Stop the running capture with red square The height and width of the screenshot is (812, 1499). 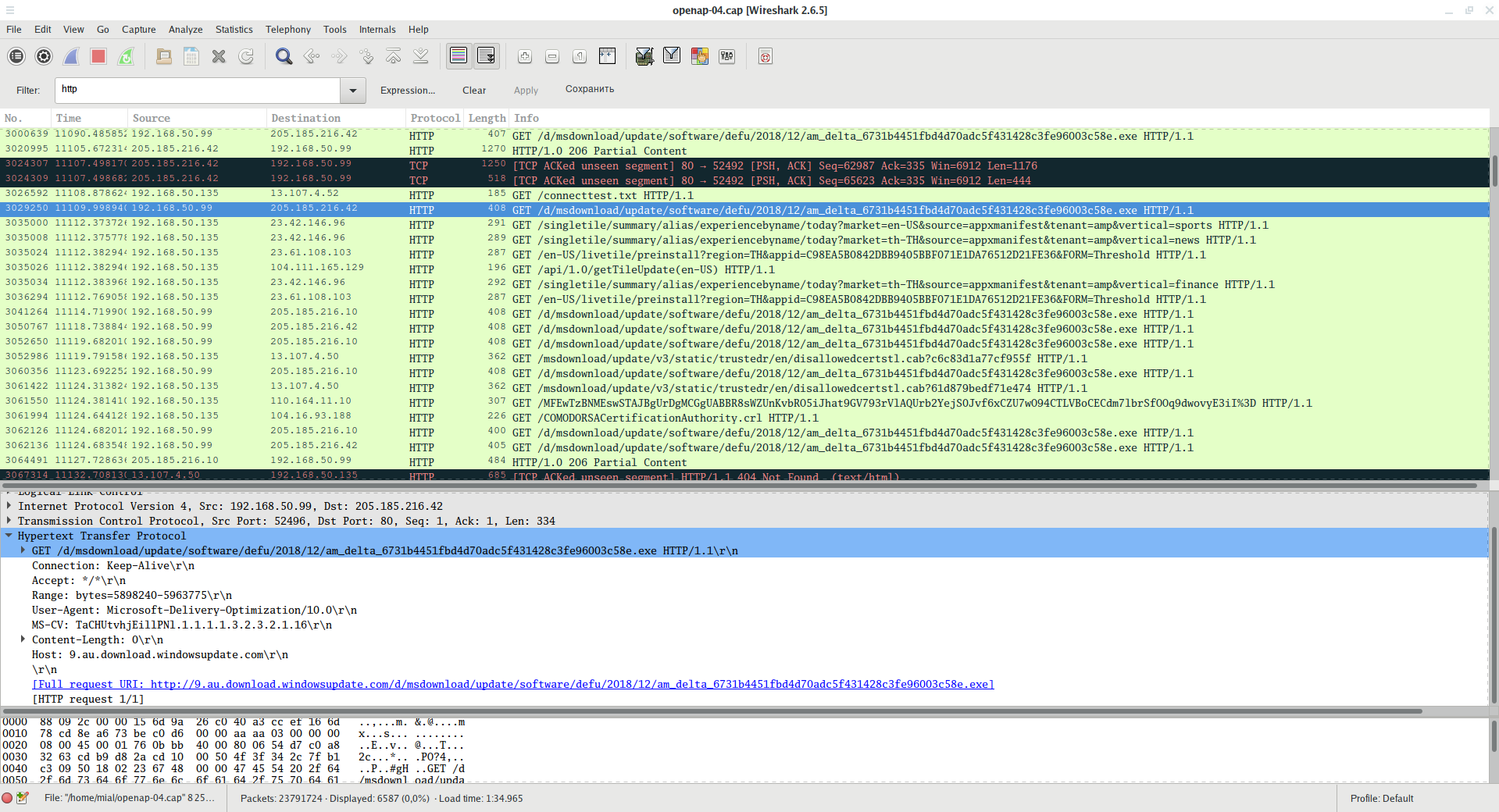click(x=98, y=56)
